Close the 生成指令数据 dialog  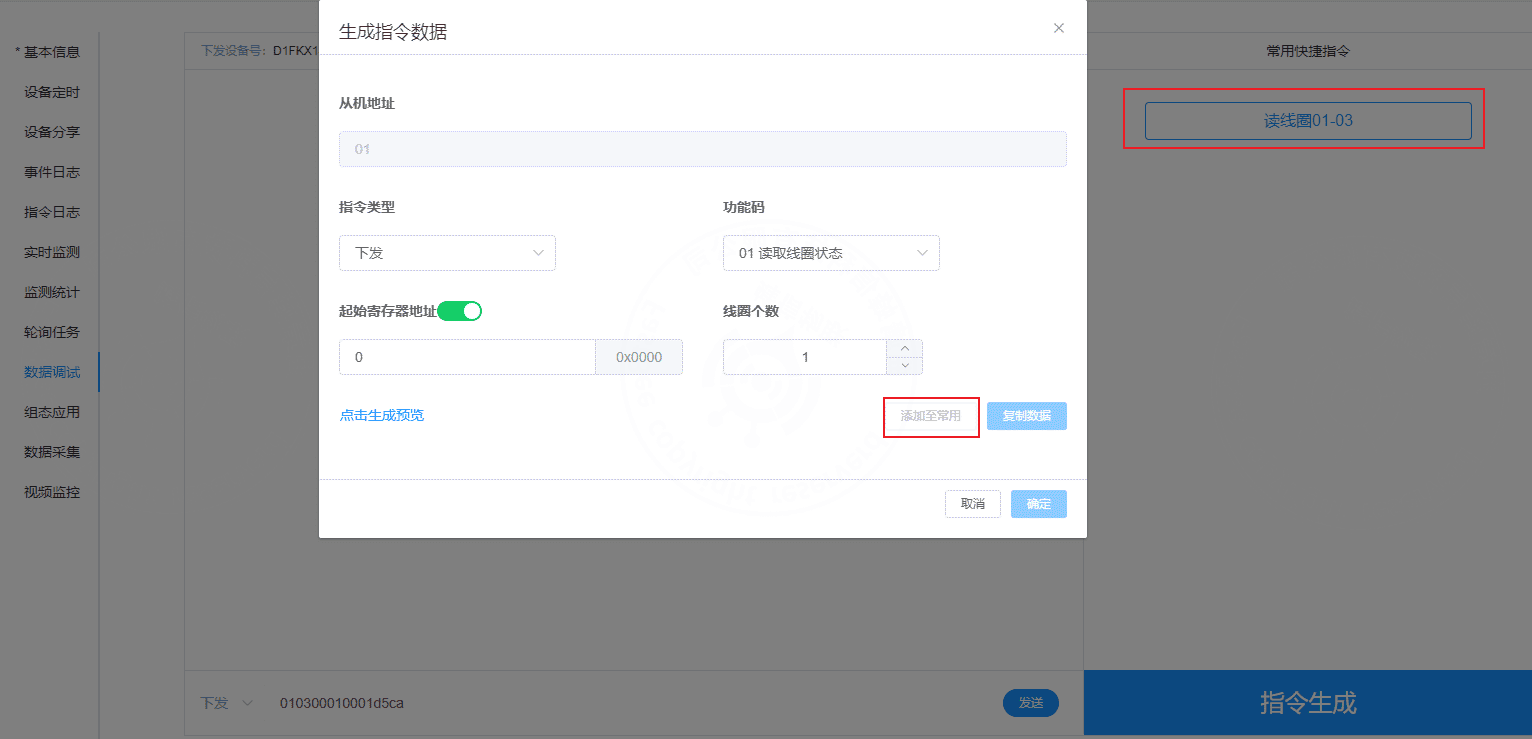click(x=1059, y=28)
